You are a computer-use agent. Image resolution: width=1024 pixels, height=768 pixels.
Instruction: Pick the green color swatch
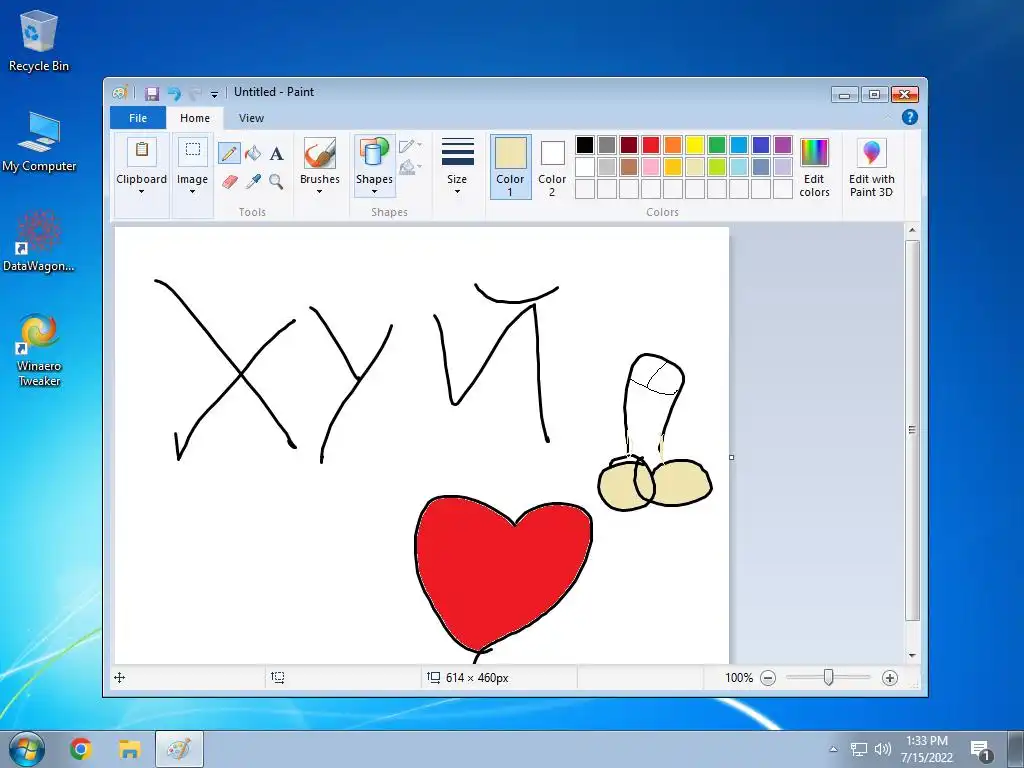click(x=717, y=145)
